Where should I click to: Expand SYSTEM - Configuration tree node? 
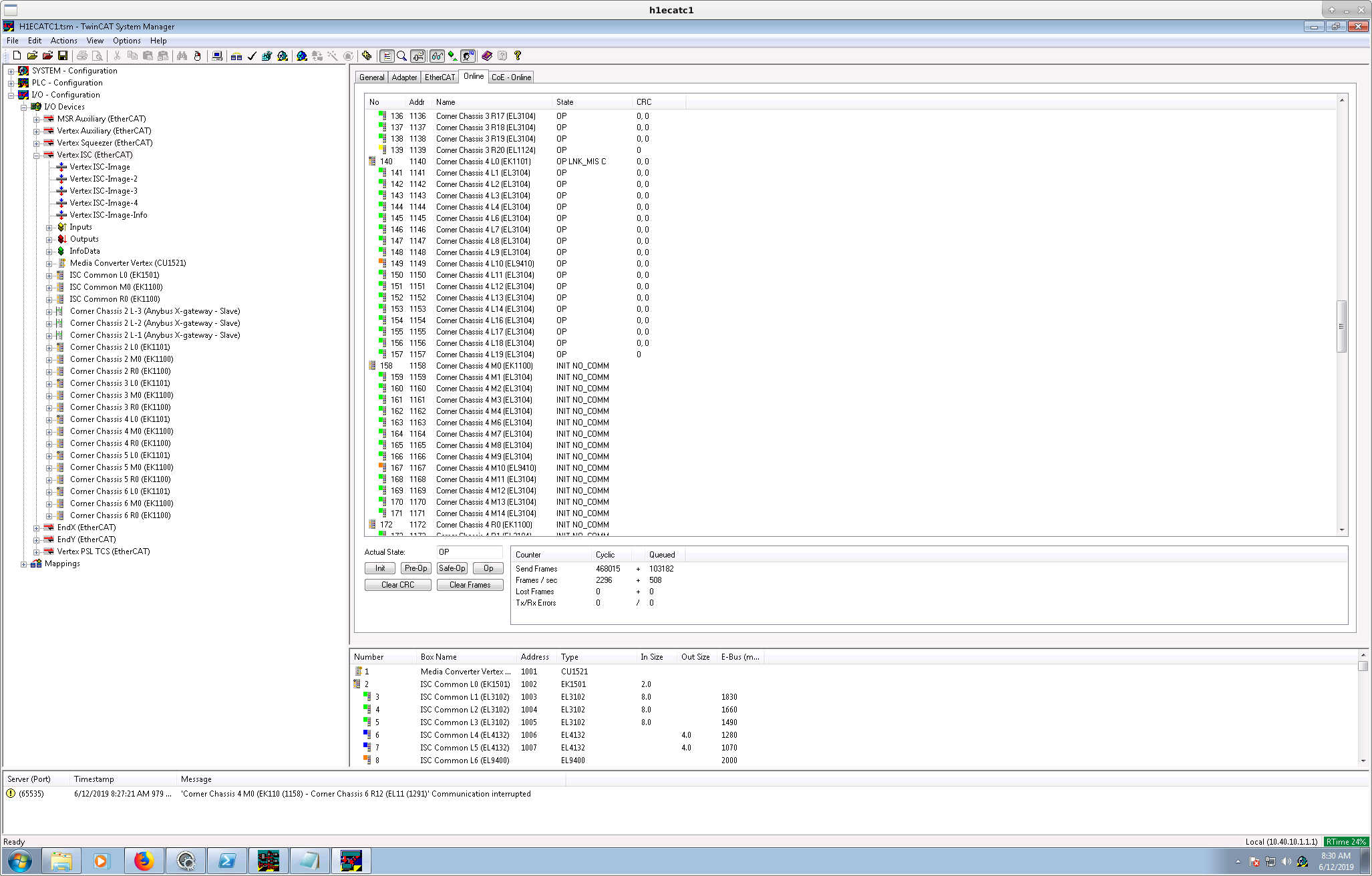[x=11, y=71]
